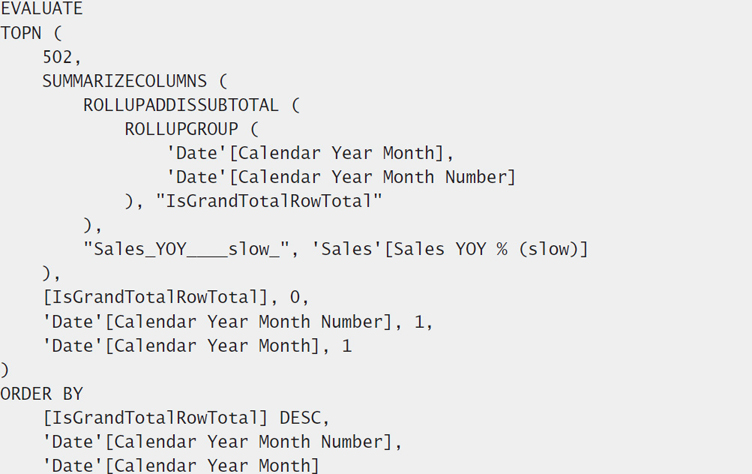Click the 'Sales'[Sales YOY % (slow)] measure
752x474 pixels.
[x=450, y=249]
